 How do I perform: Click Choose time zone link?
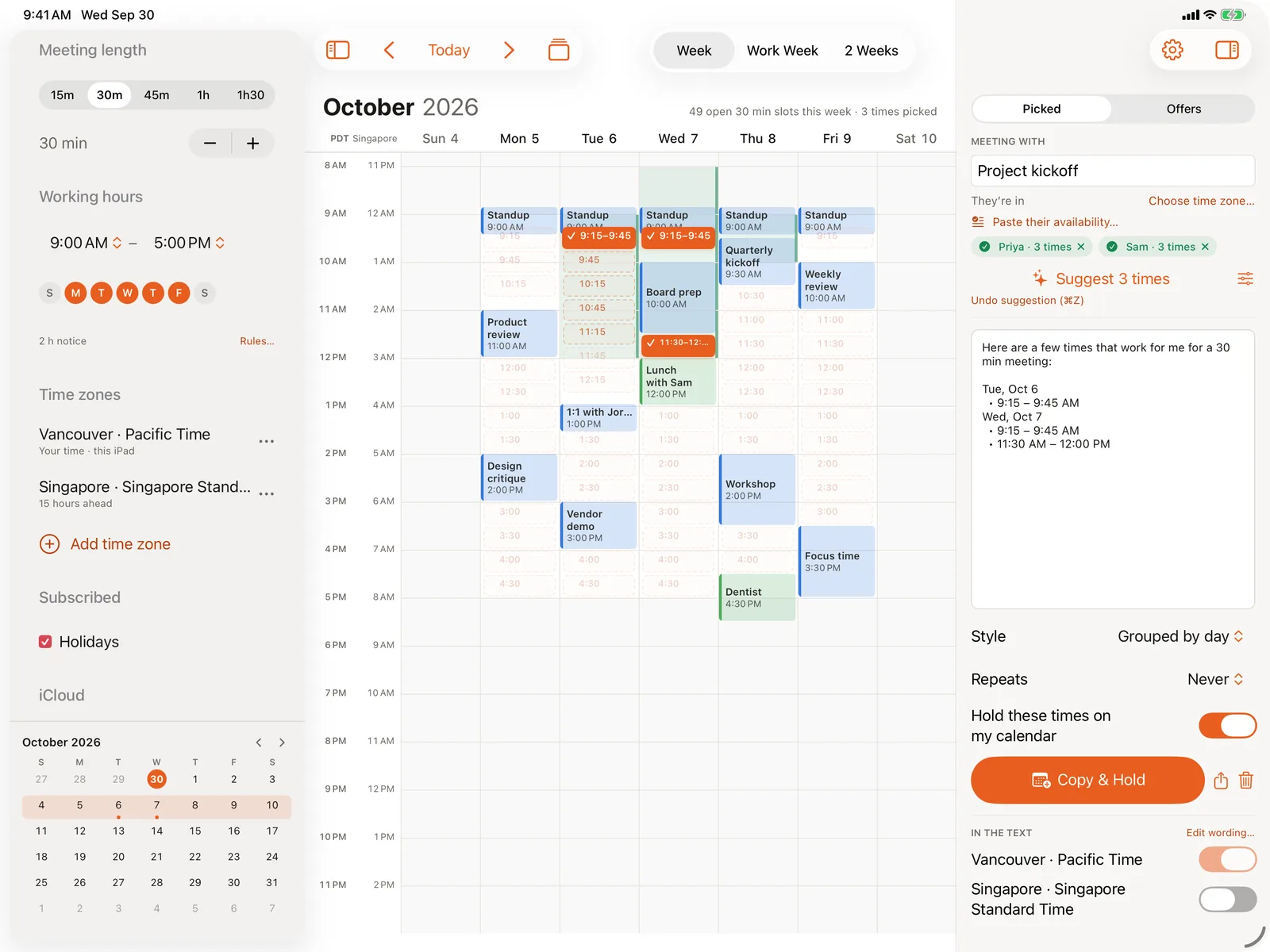pyautogui.click(x=1201, y=201)
